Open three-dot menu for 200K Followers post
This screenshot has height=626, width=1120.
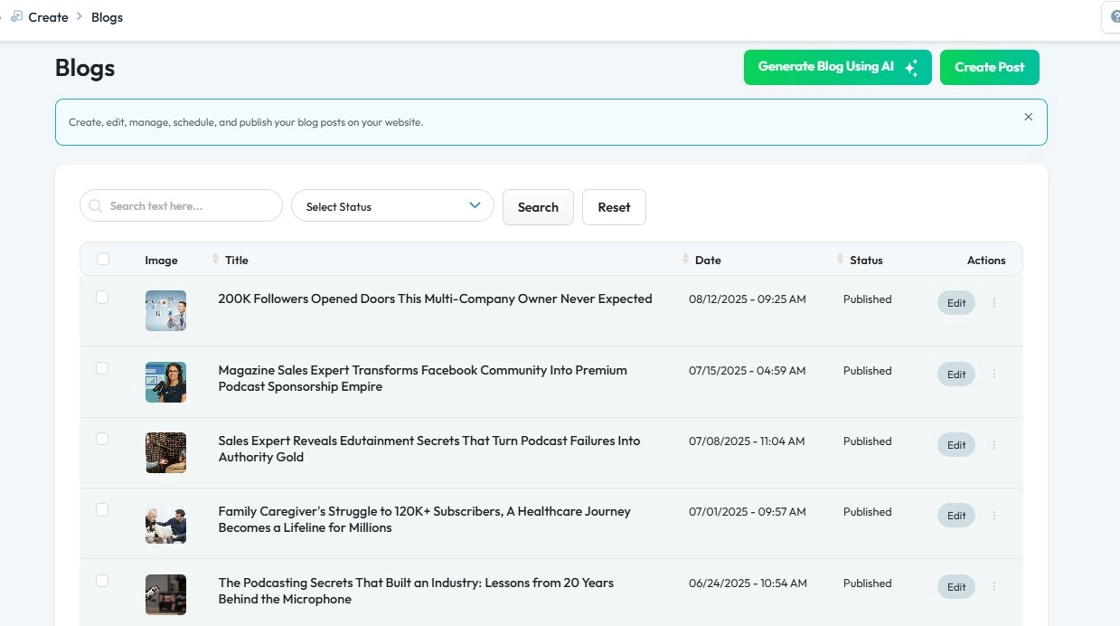click(994, 303)
